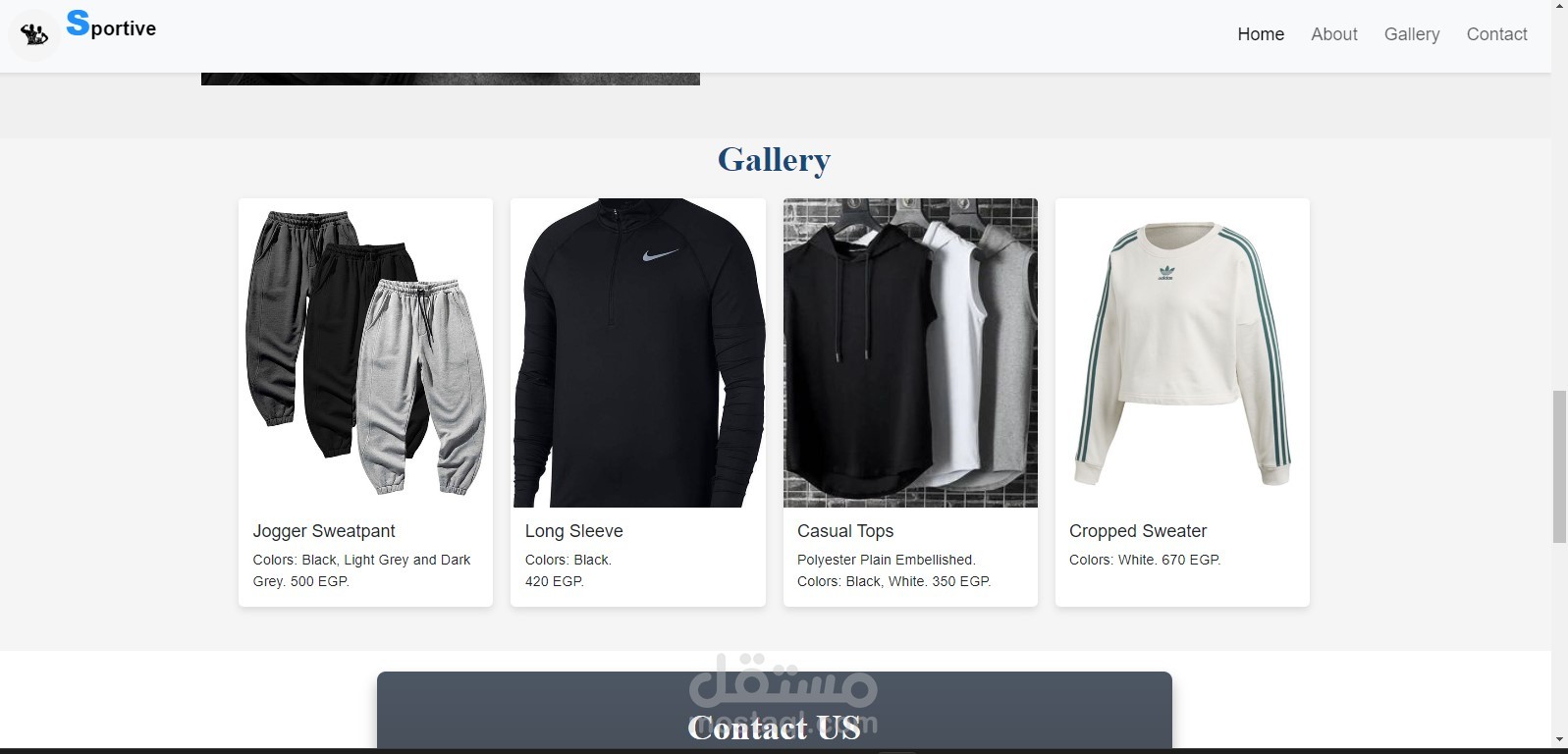Select the Jogger Sweatpant product image
The height and width of the screenshot is (754, 1568).
coord(365,353)
